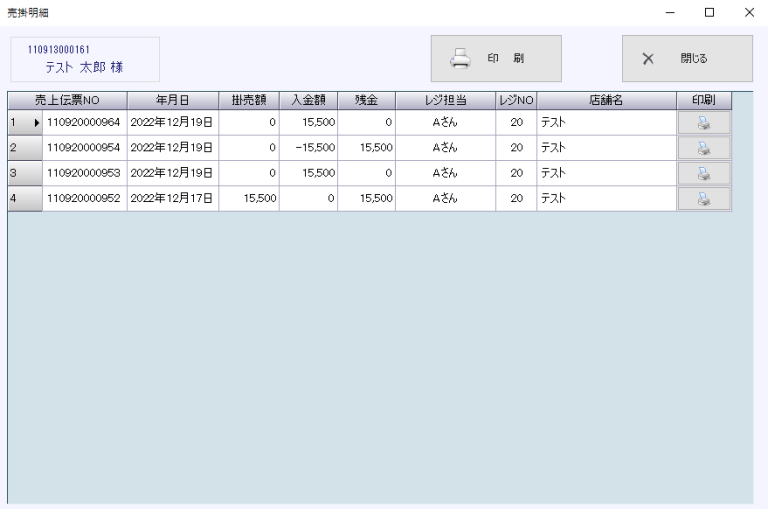768x509 pixels.
Task: Click the 閉じる button label text
Action: click(694, 59)
